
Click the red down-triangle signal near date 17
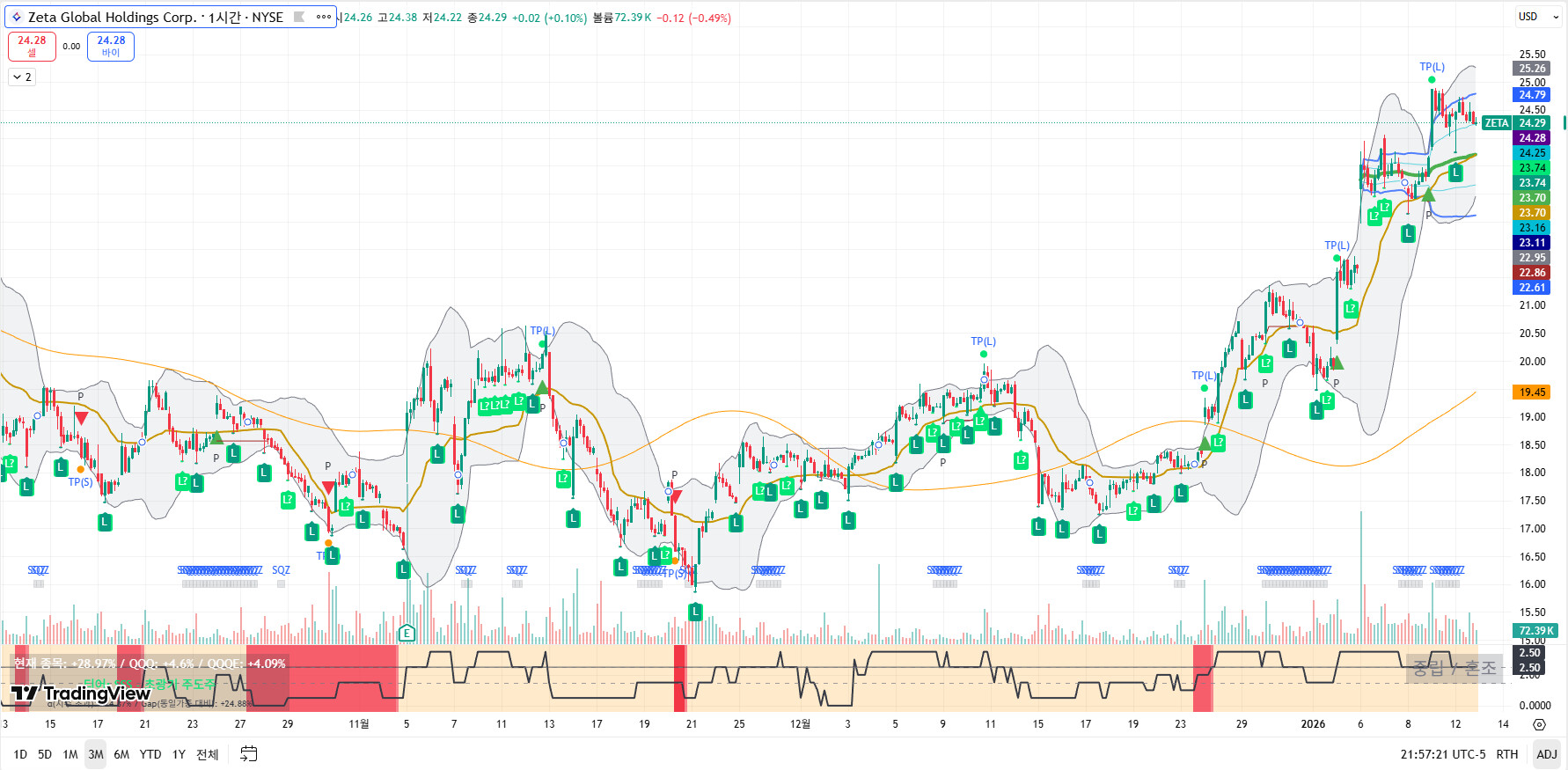point(81,418)
